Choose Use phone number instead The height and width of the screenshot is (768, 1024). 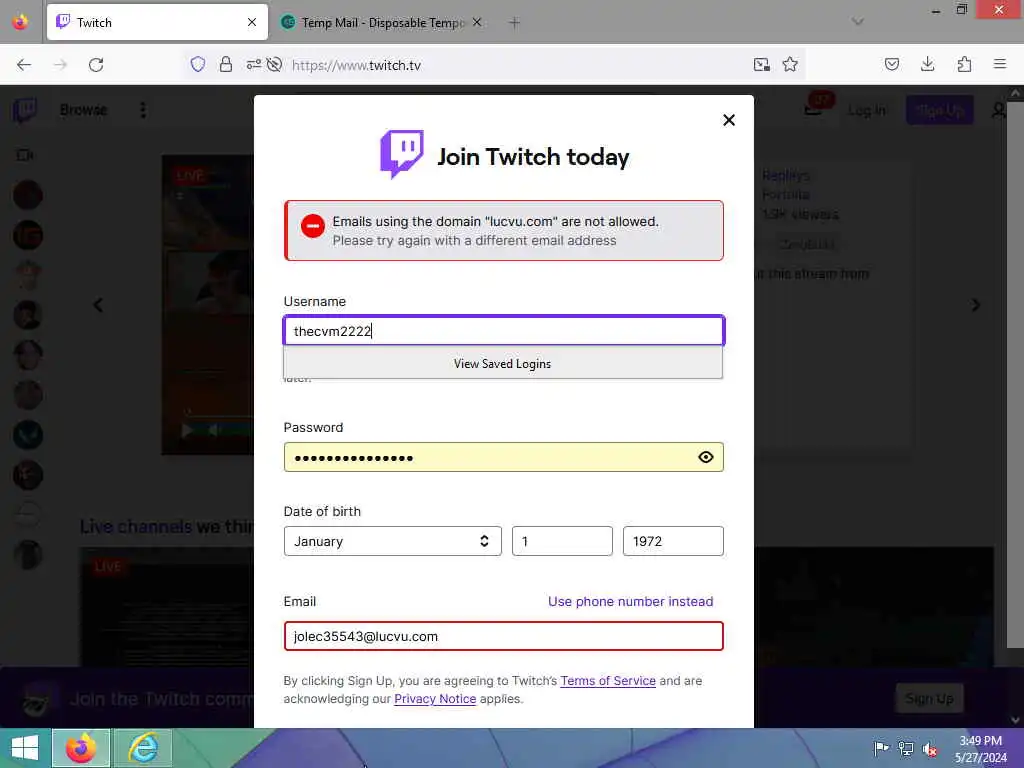click(x=630, y=601)
